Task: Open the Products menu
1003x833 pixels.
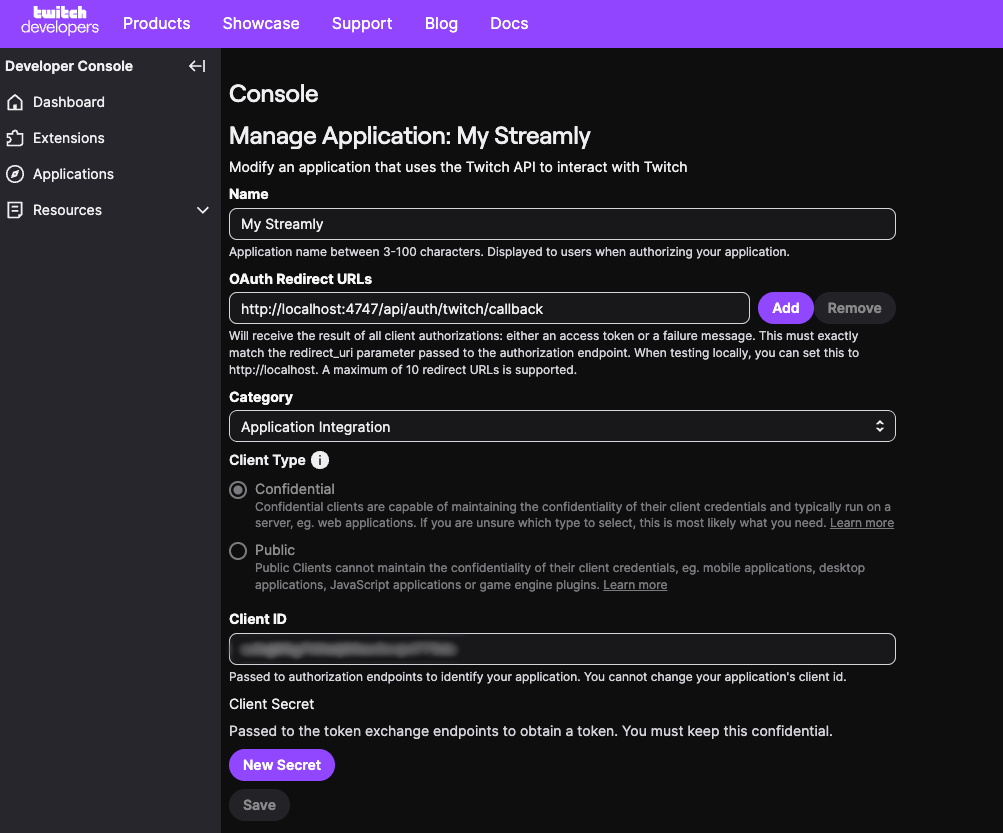Action: coord(157,24)
